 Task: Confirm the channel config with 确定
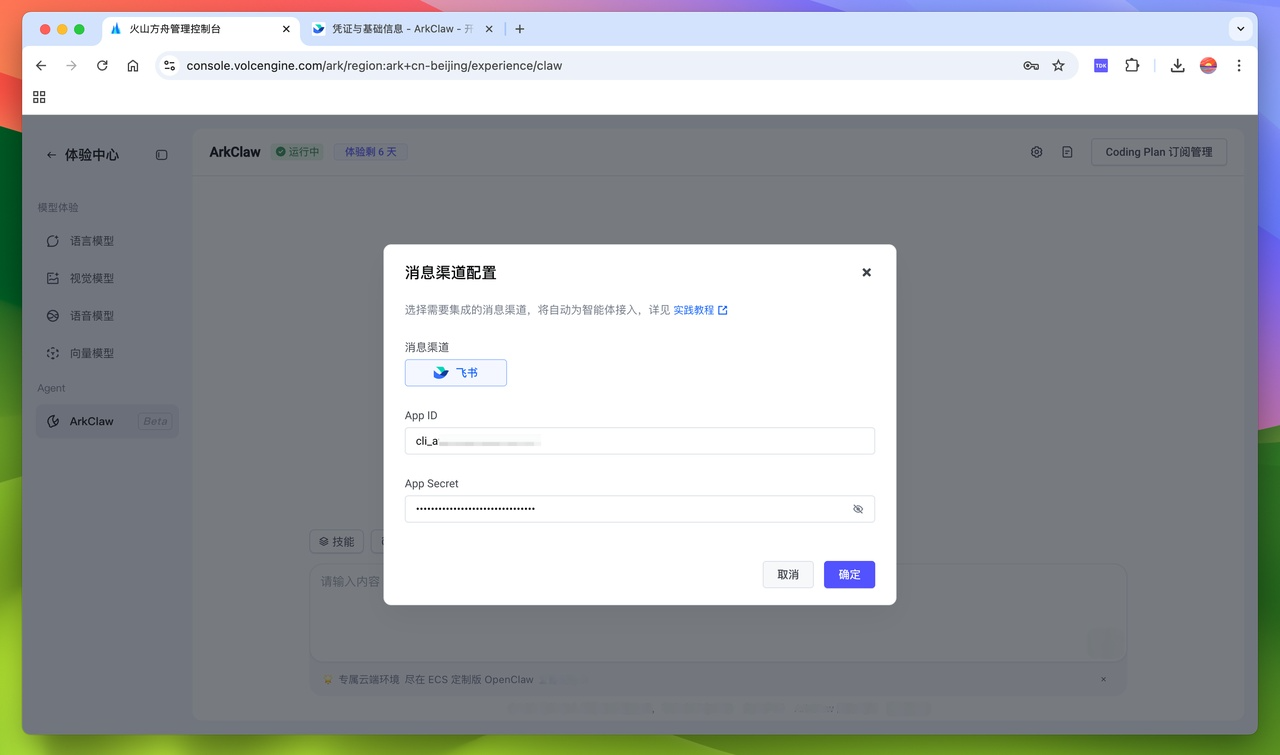[x=849, y=574]
